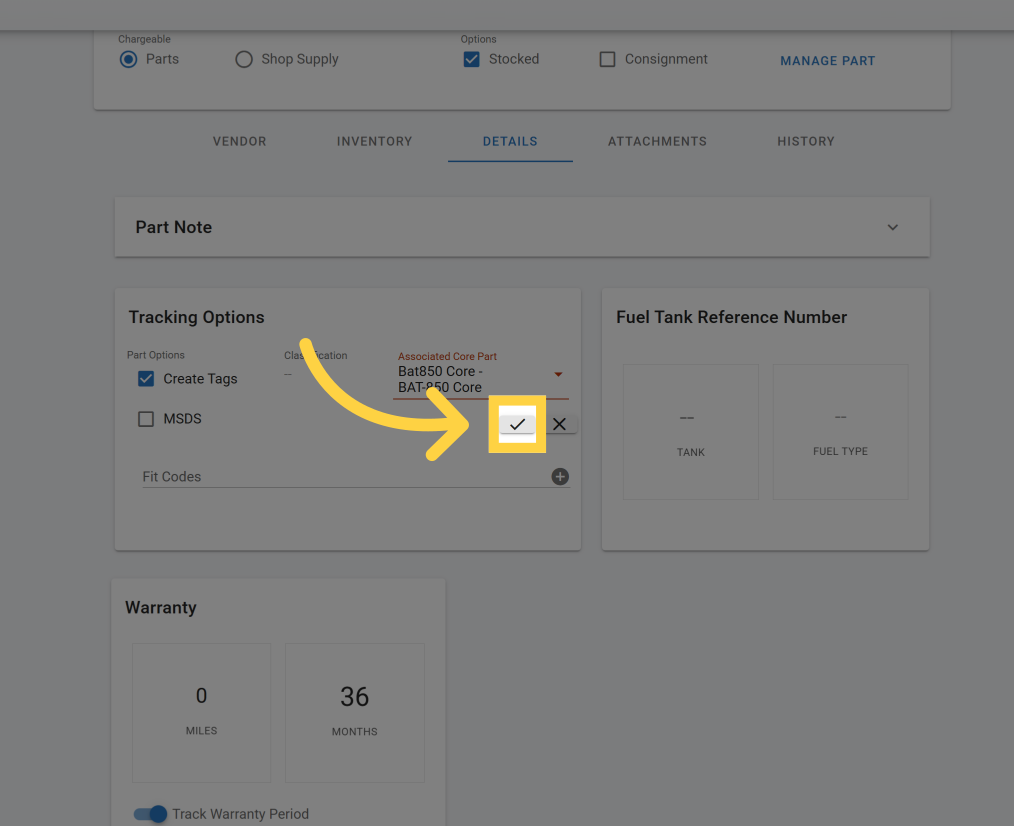The image size is (1014, 826).
Task: Go to the Attachments tab
Action: click(657, 141)
